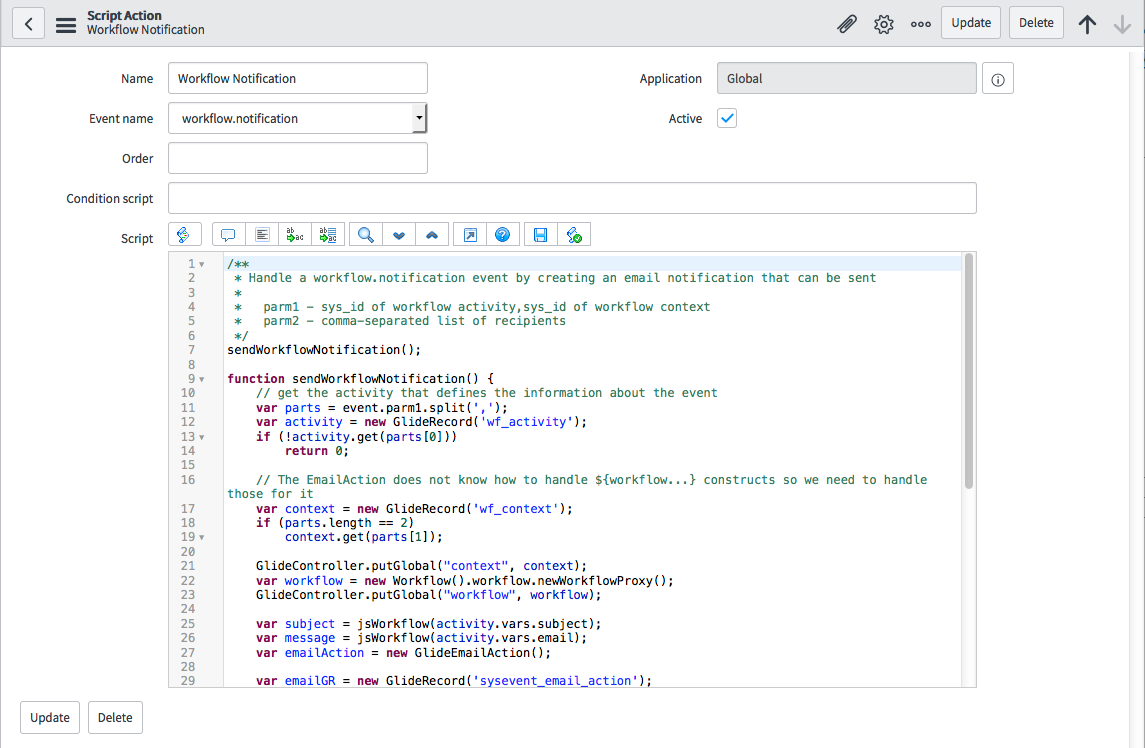Click the bottom Delete button
This screenshot has height=748, width=1145.
coord(115,717)
